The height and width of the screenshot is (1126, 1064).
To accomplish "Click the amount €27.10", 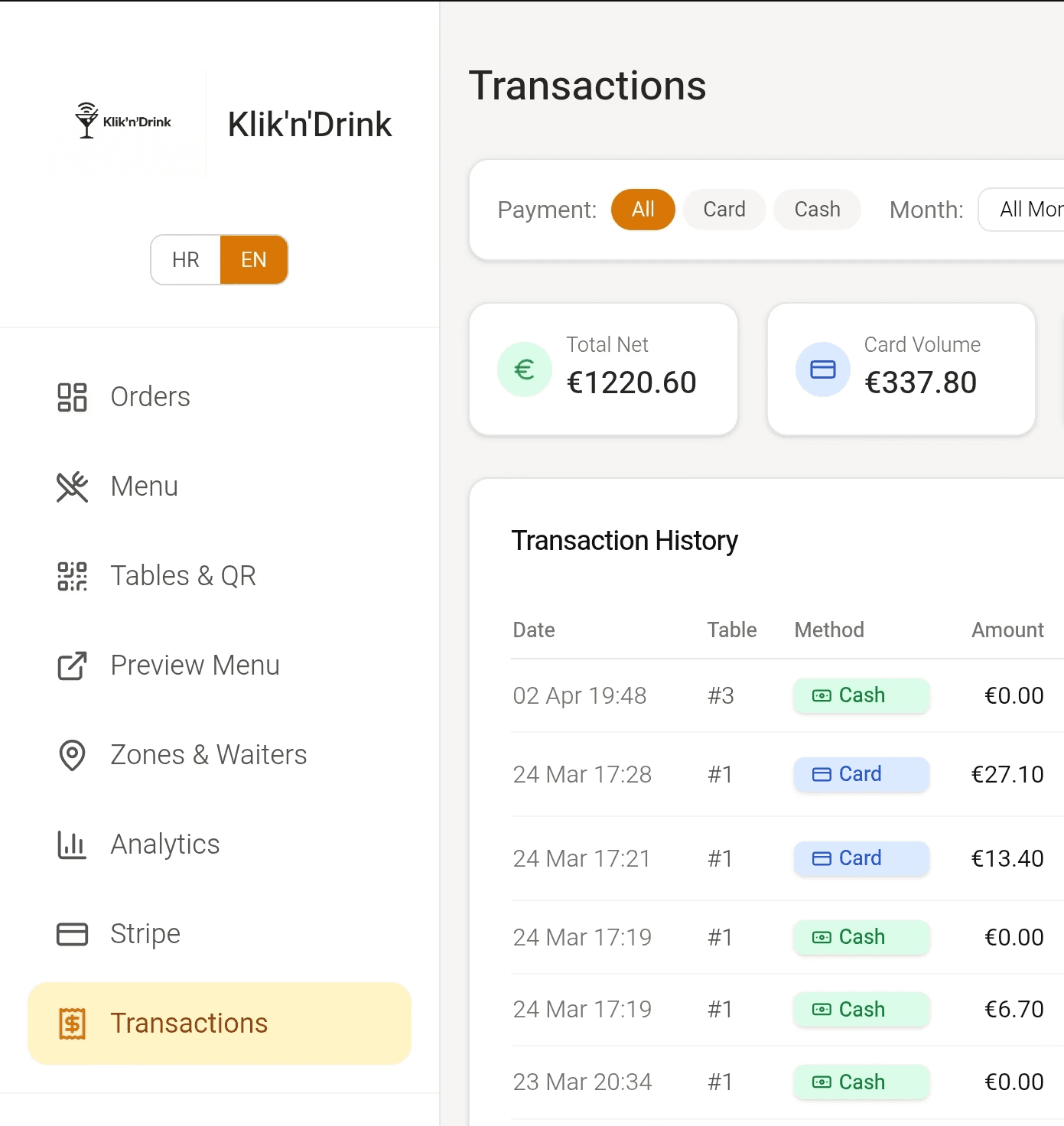I will tap(1007, 774).
